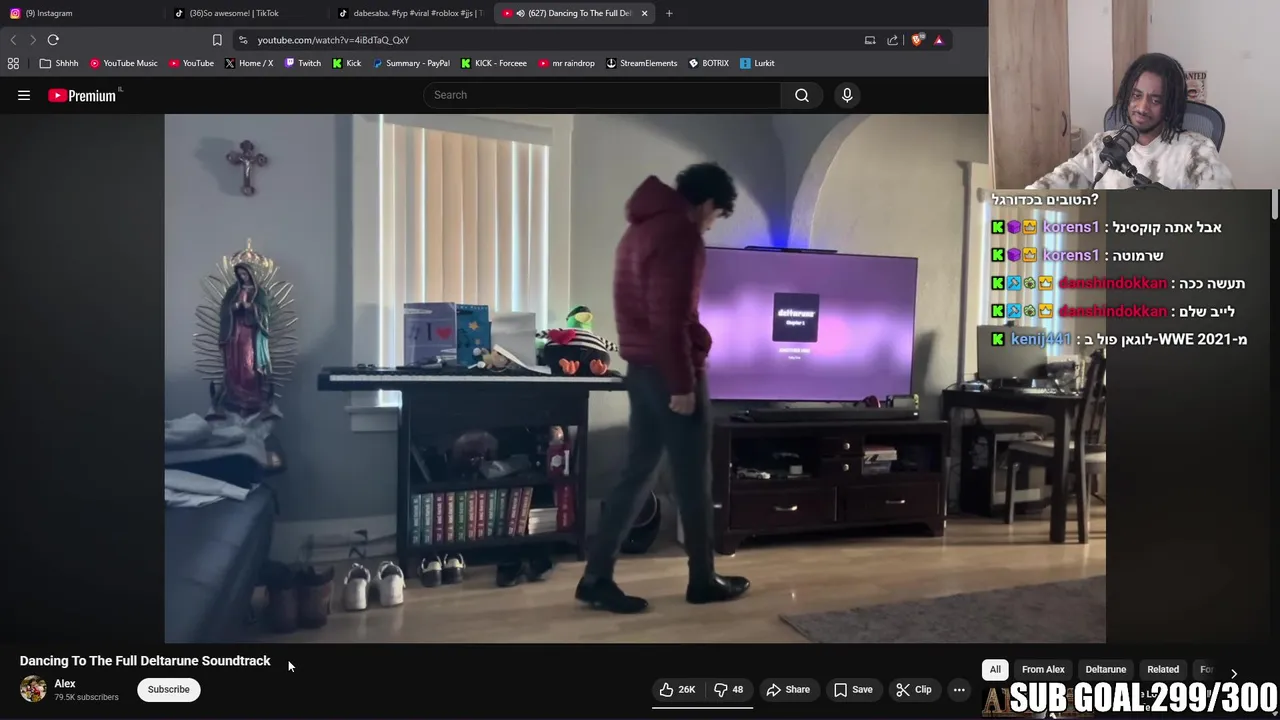Open the share page icon in address bar
Viewport: 1280px width, 720px height.
(893, 40)
